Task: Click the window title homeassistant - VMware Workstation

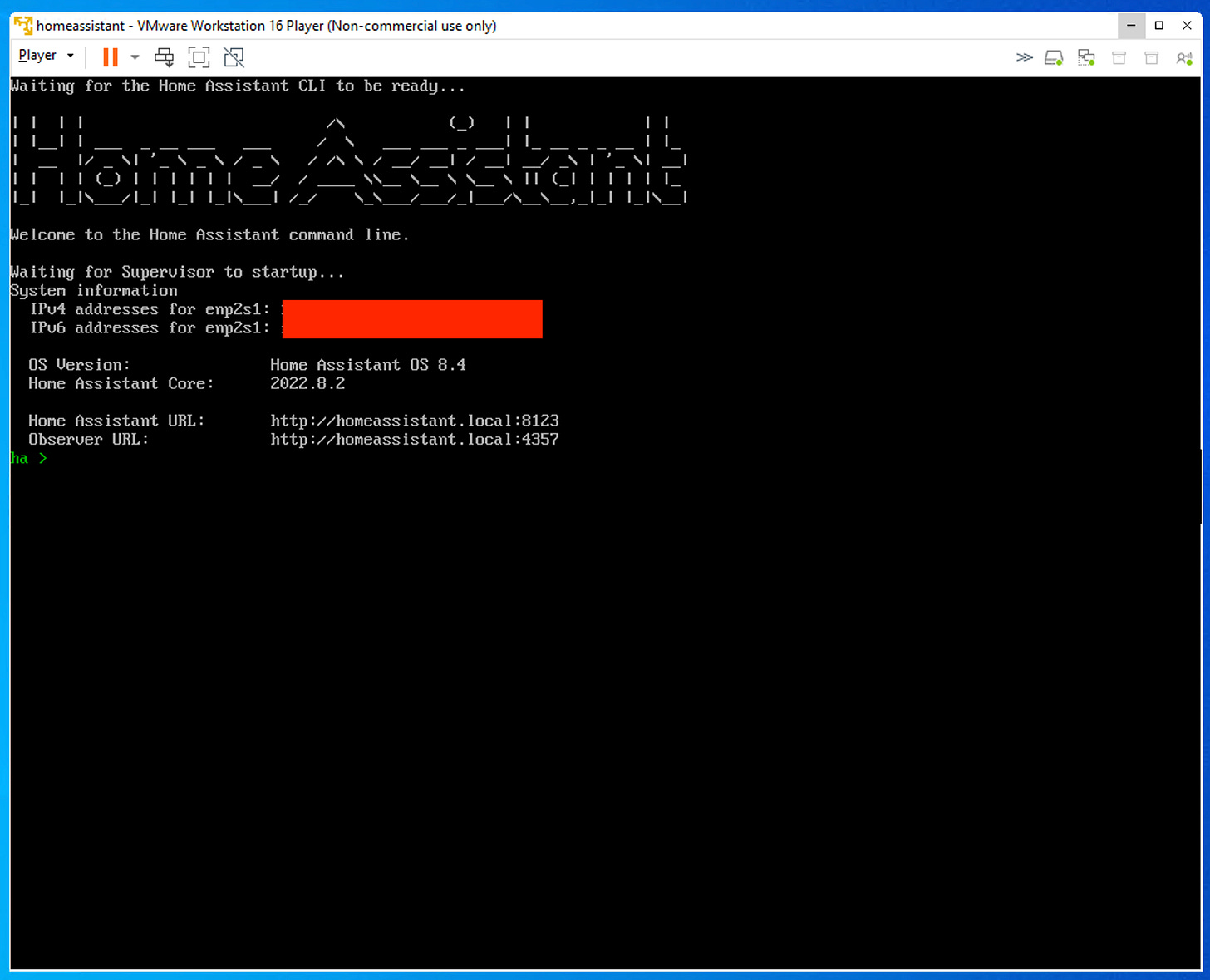Action: pyautogui.click(x=267, y=26)
